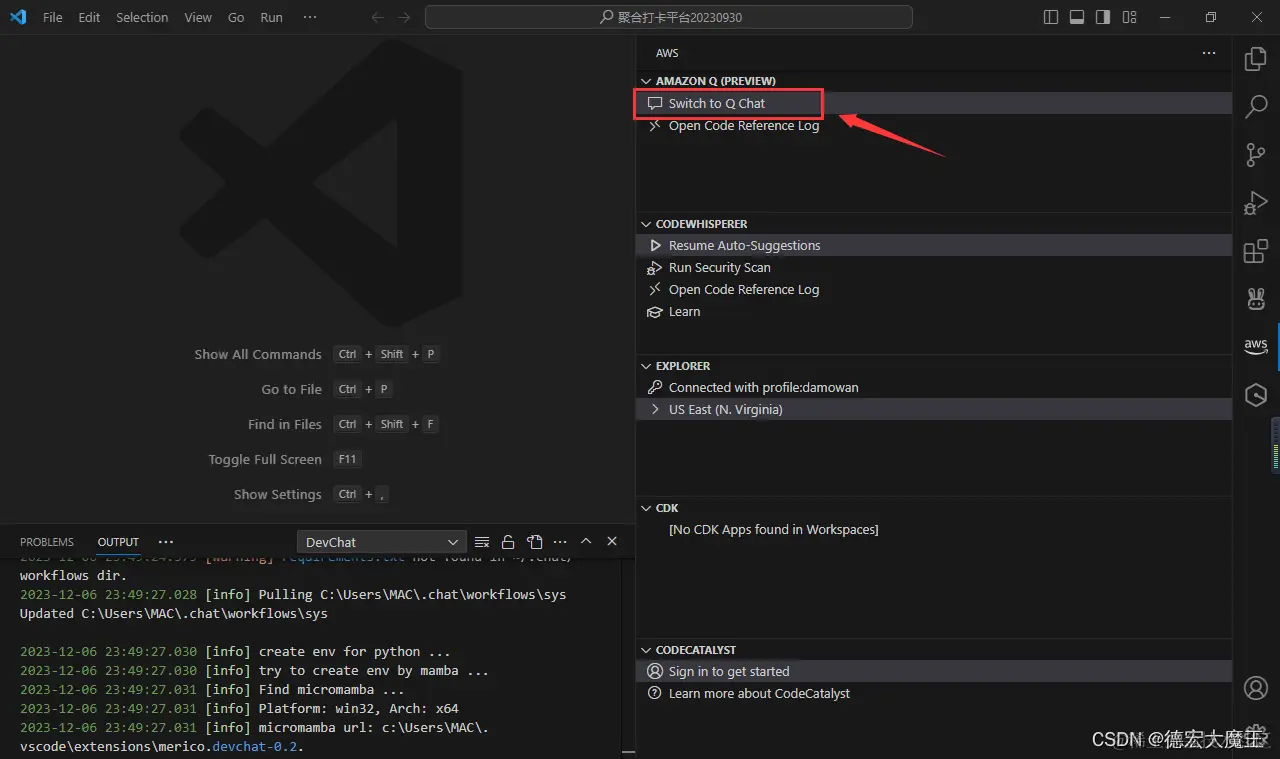Open the Explorer view in activity bar
The width and height of the screenshot is (1280, 759).
pyautogui.click(x=1256, y=59)
